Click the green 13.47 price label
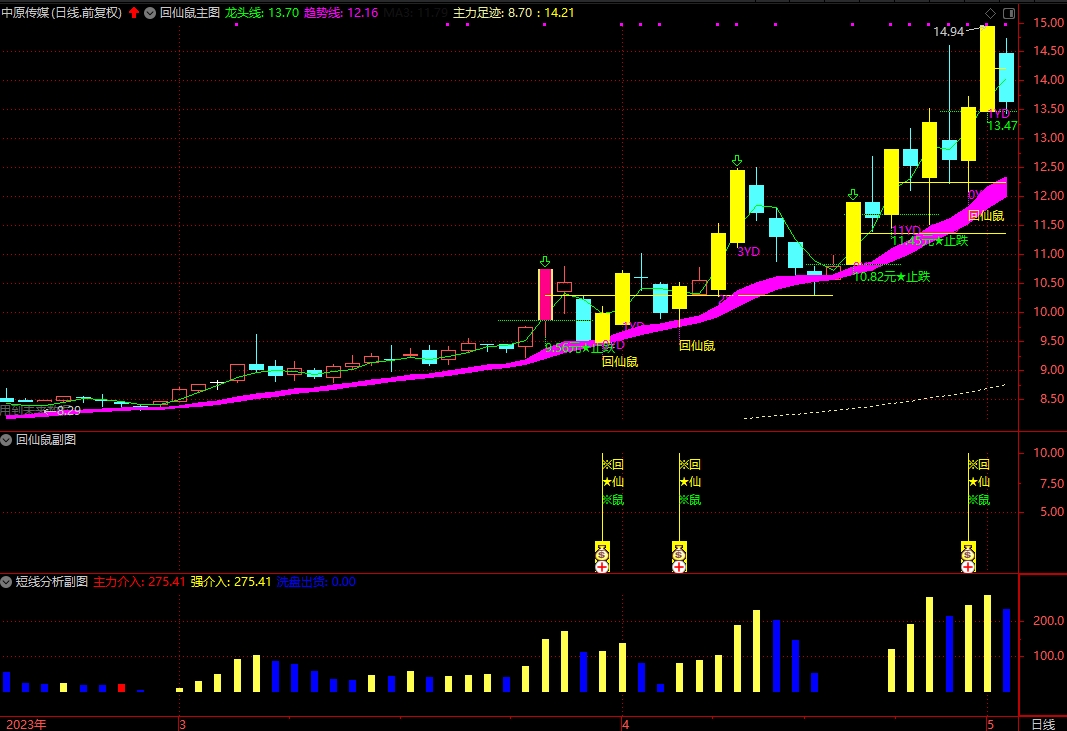The height and width of the screenshot is (731, 1067). [x=1002, y=125]
